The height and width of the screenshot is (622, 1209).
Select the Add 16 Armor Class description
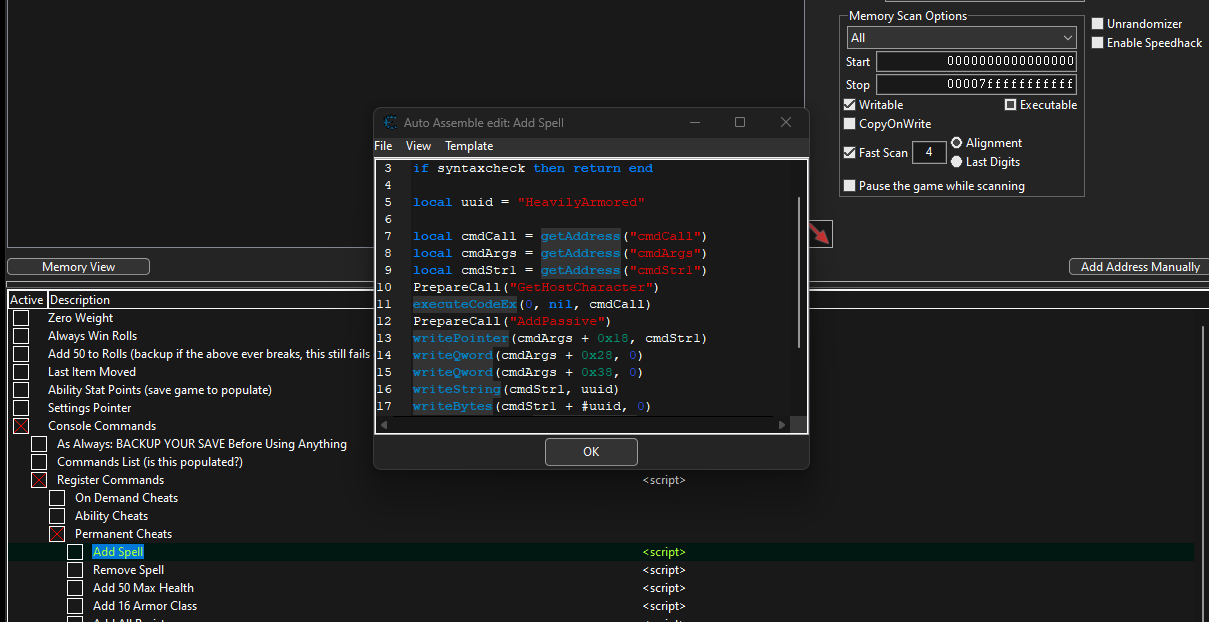(145, 606)
